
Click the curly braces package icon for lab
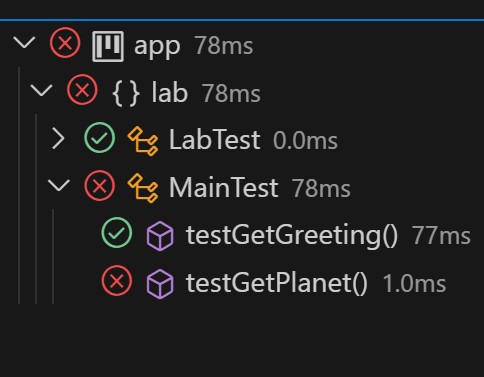pos(126,94)
